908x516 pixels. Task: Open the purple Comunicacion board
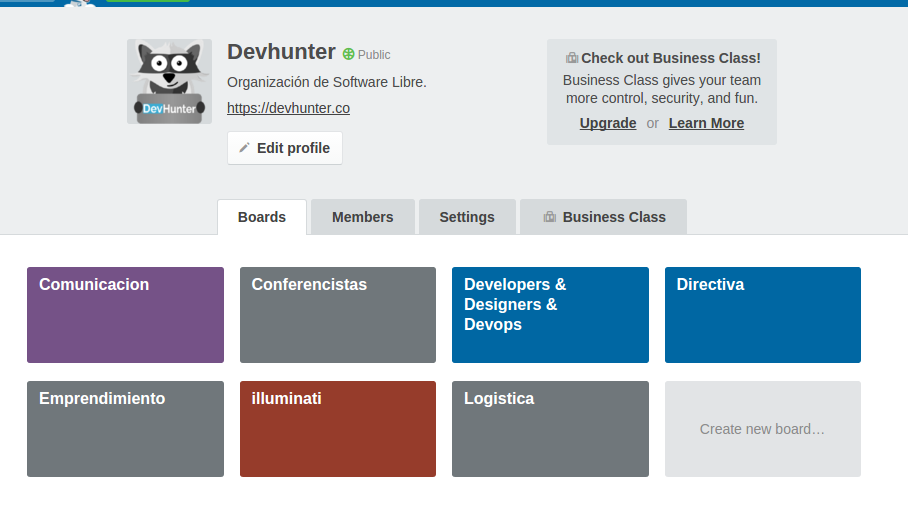point(126,315)
